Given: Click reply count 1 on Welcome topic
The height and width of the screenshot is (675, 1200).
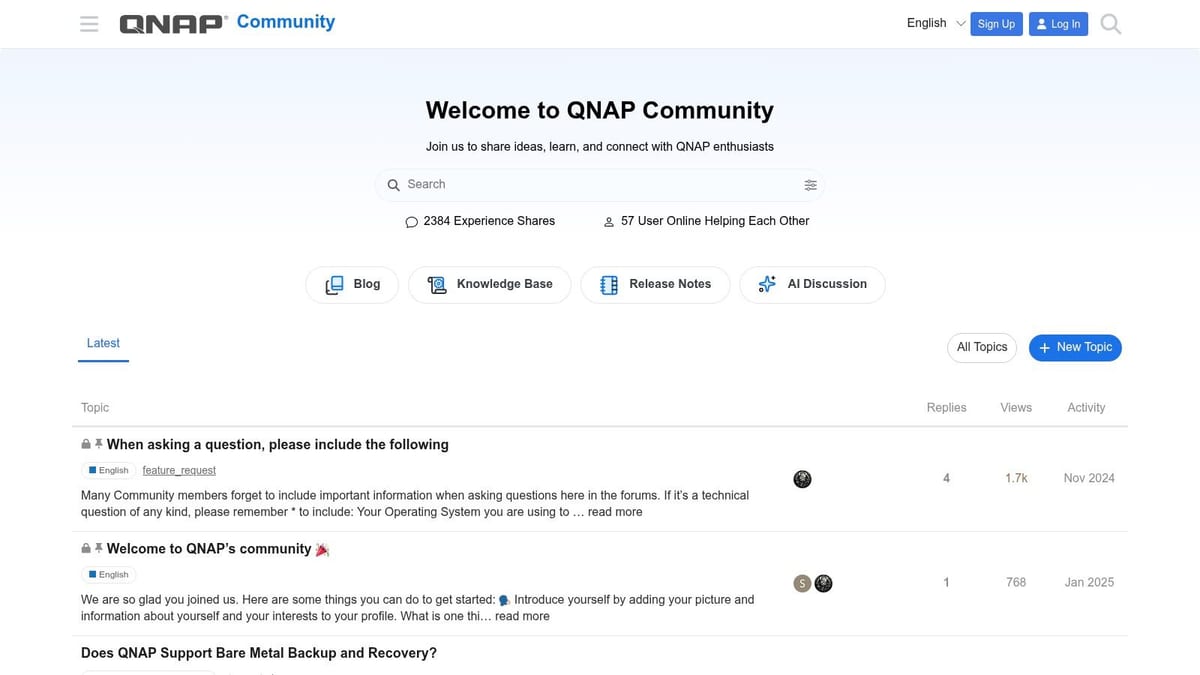Looking at the screenshot, I should [x=946, y=583].
